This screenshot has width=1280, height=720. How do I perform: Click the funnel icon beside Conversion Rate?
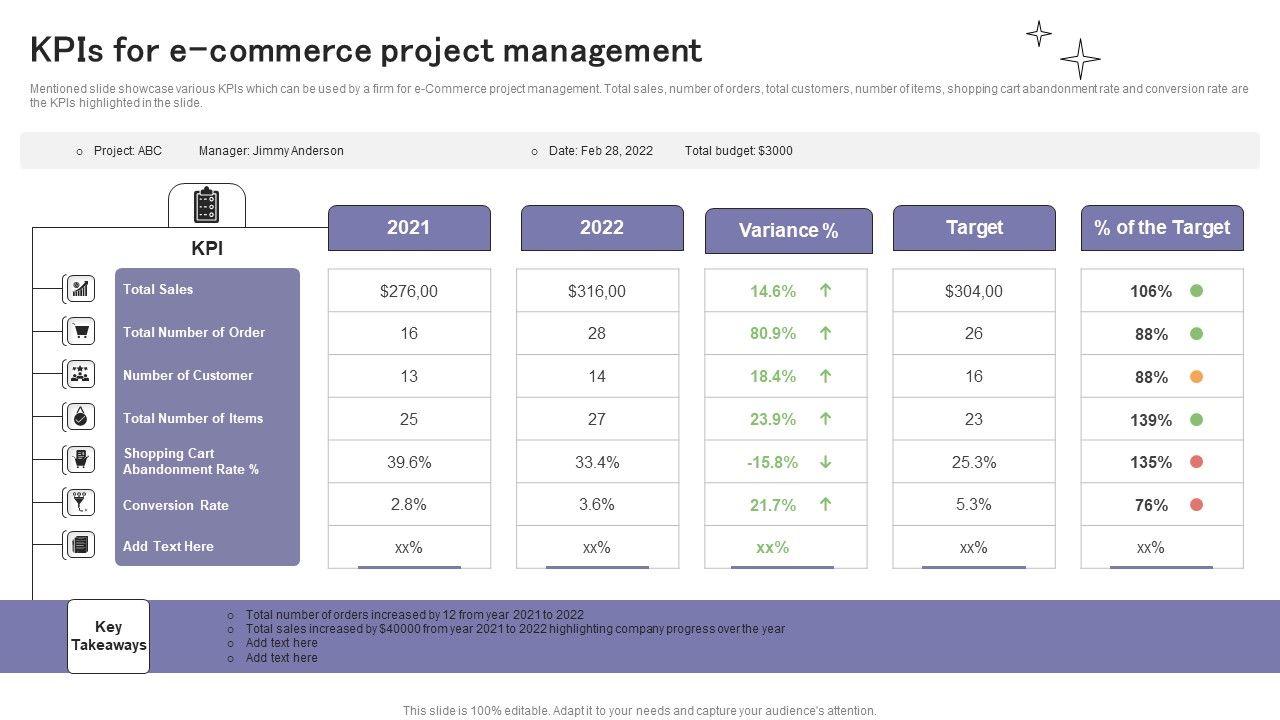click(x=80, y=503)
